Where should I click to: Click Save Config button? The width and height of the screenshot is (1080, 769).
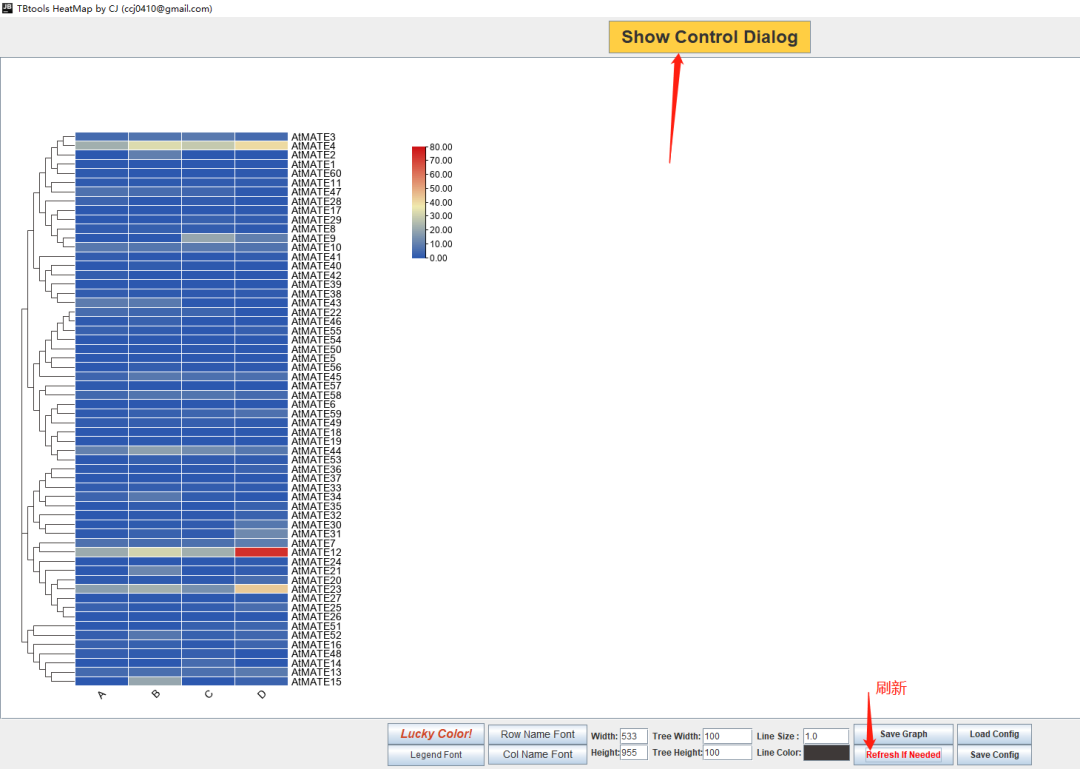point(994,755)
